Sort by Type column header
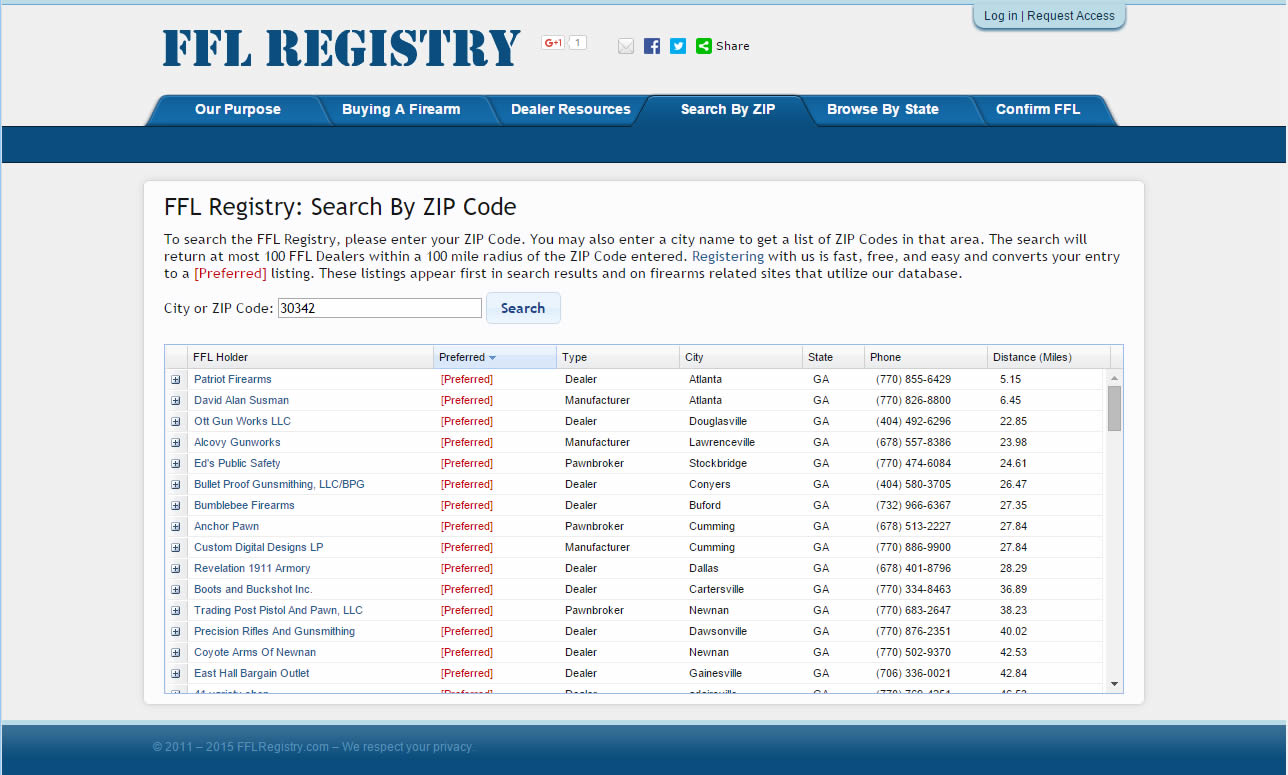 click(617, 357)
